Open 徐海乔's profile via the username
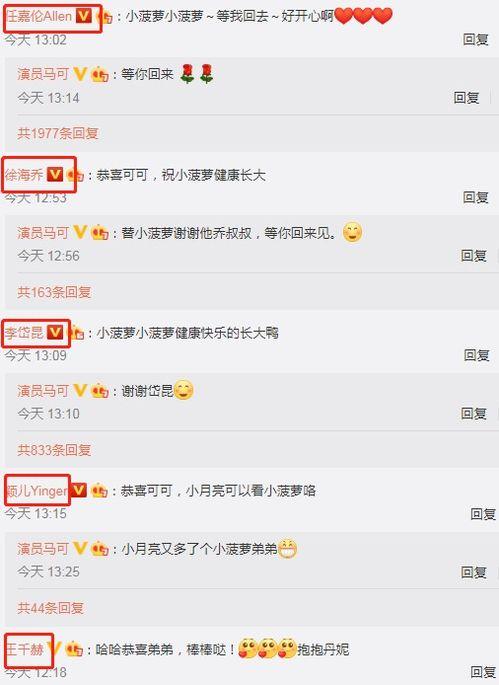The width and height of the screenshot is (499, 685). 24,175
